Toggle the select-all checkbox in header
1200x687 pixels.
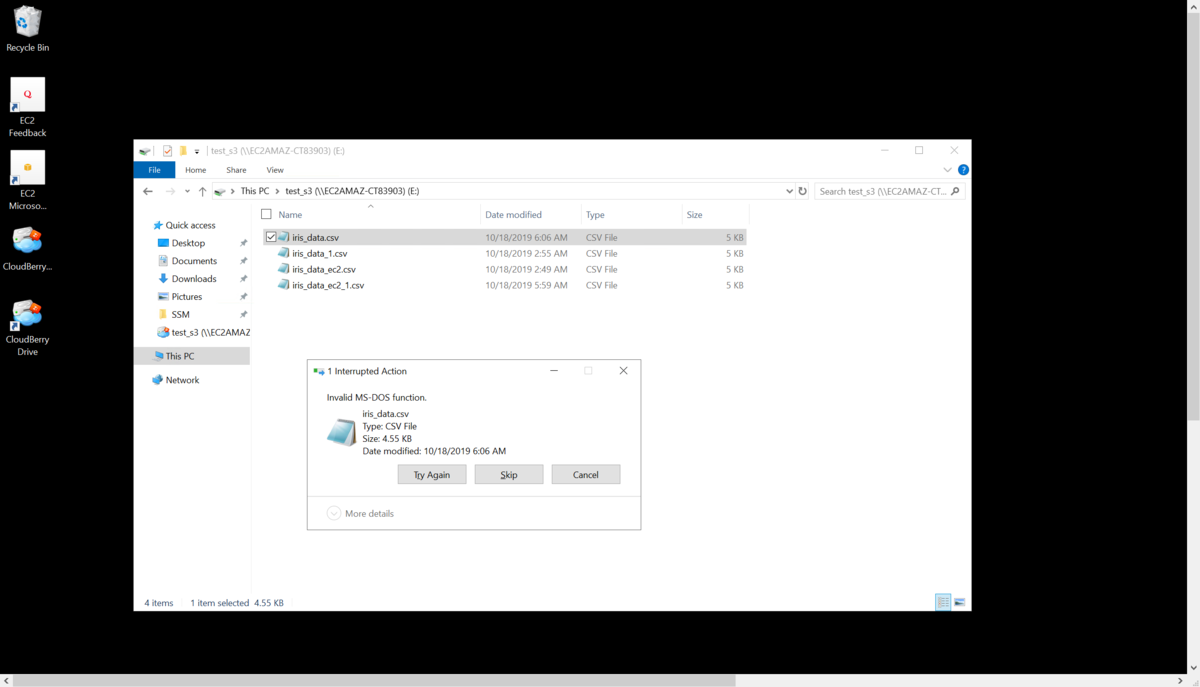266,214
